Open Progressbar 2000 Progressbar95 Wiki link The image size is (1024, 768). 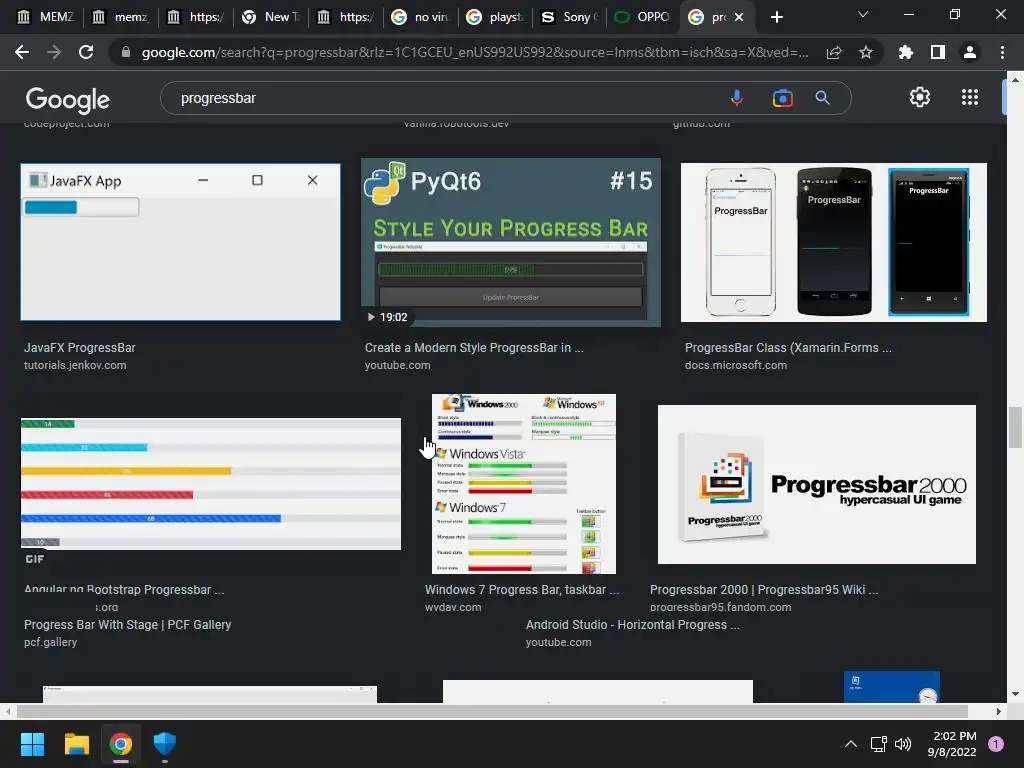click(x=764, y=590)
